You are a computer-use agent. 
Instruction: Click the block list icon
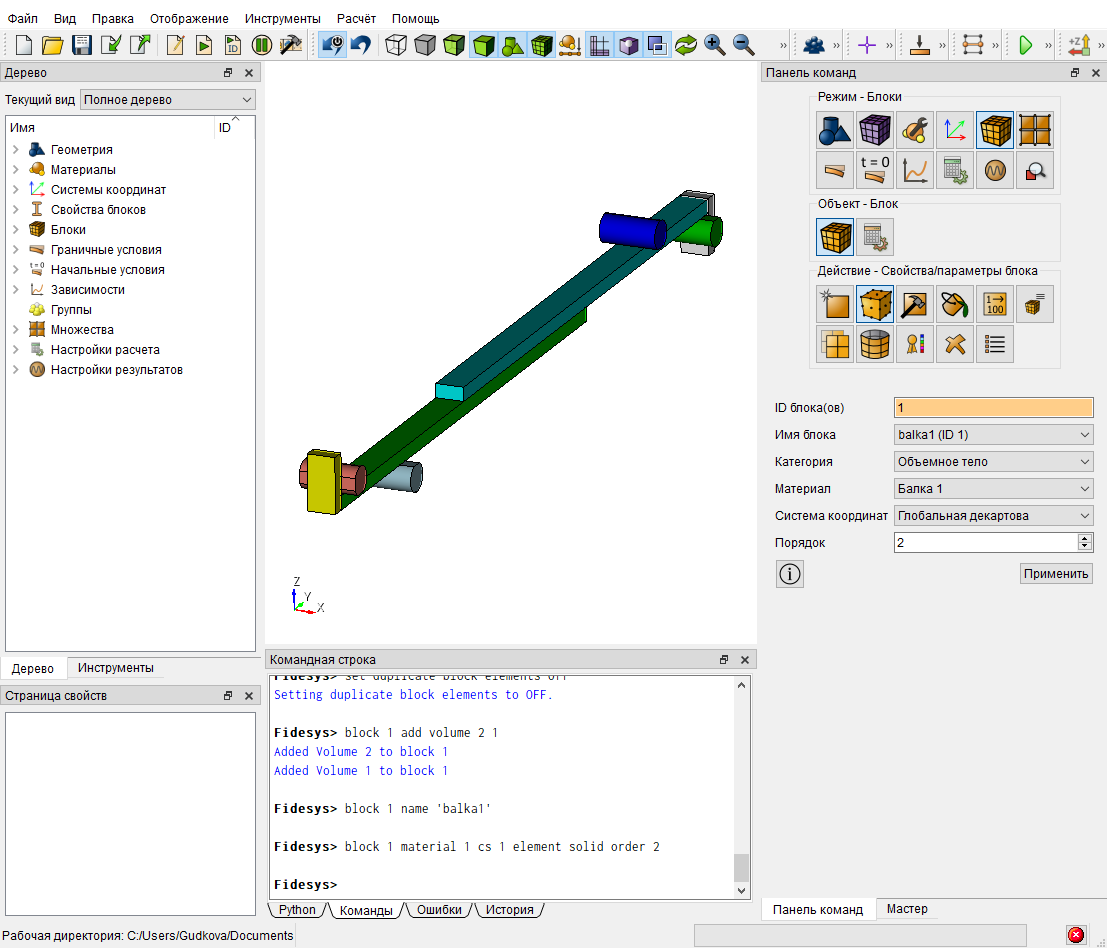click(x=995, y=344)
